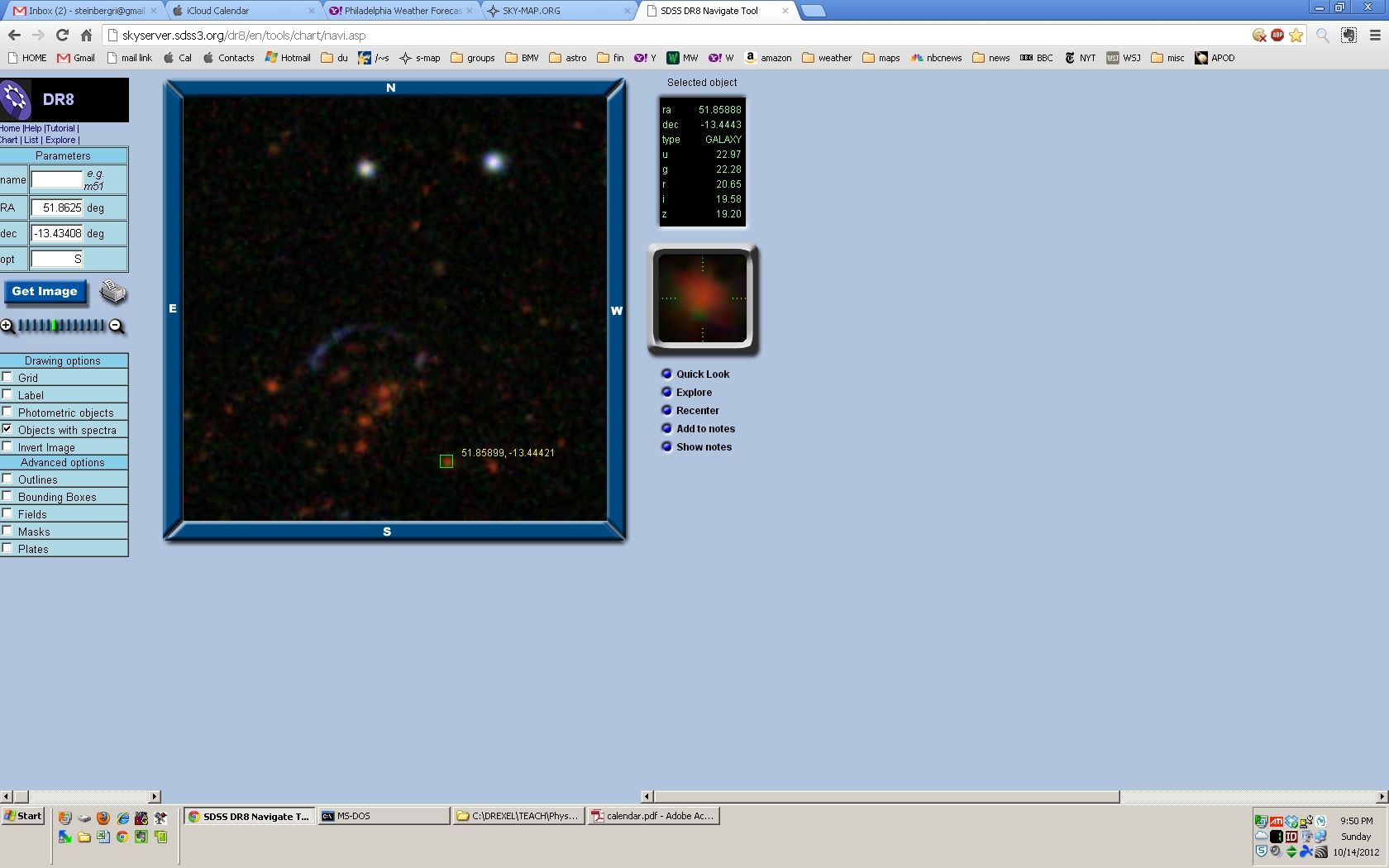Viewport: 1389px width, 868px height.
Task: Go to the browser home page
Action: [x=86, y=35]
